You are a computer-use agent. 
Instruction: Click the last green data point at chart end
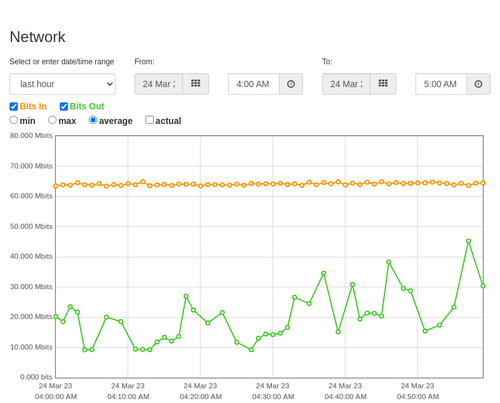483,286
